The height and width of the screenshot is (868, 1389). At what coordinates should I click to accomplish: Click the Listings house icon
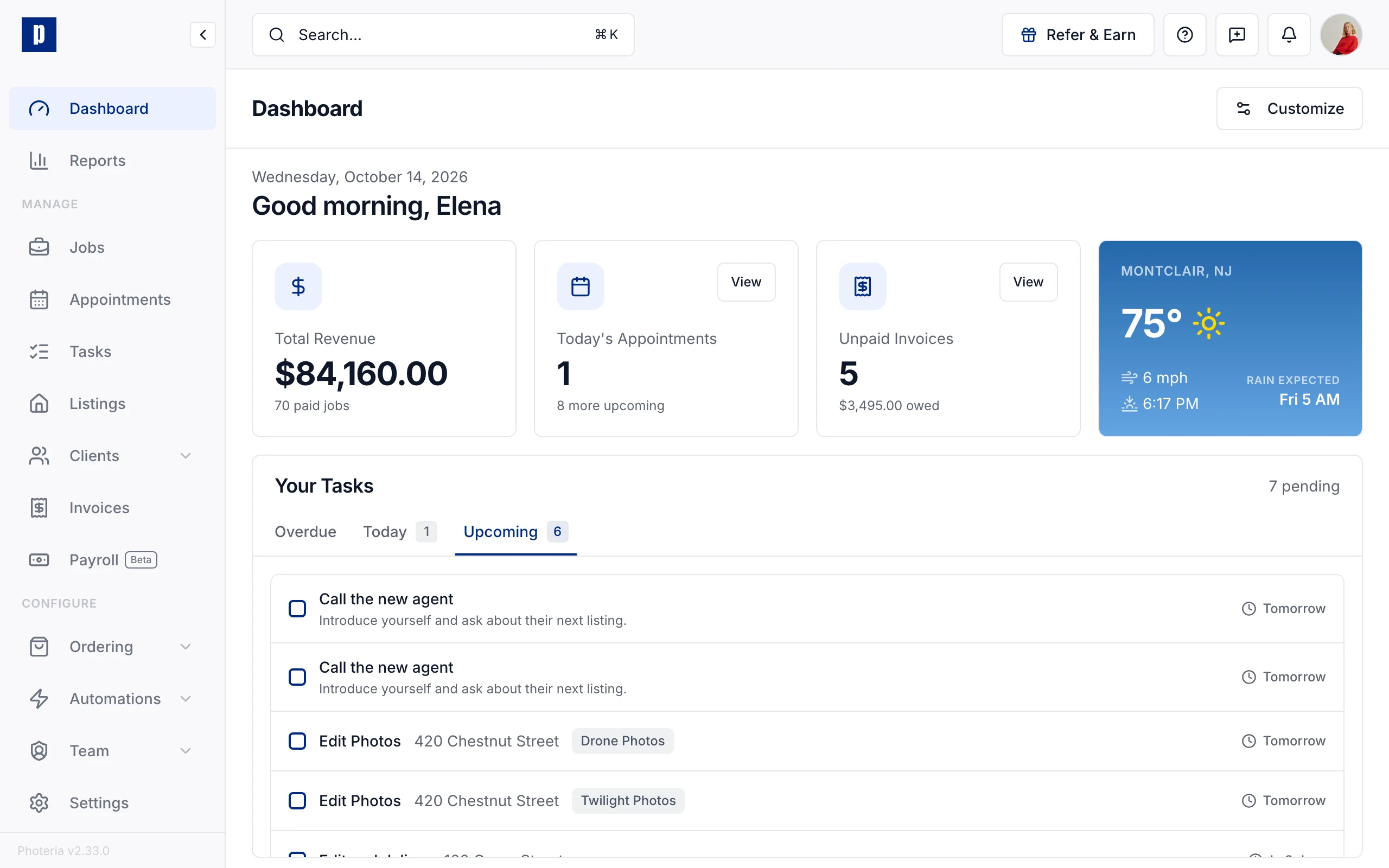pos(39,404)
